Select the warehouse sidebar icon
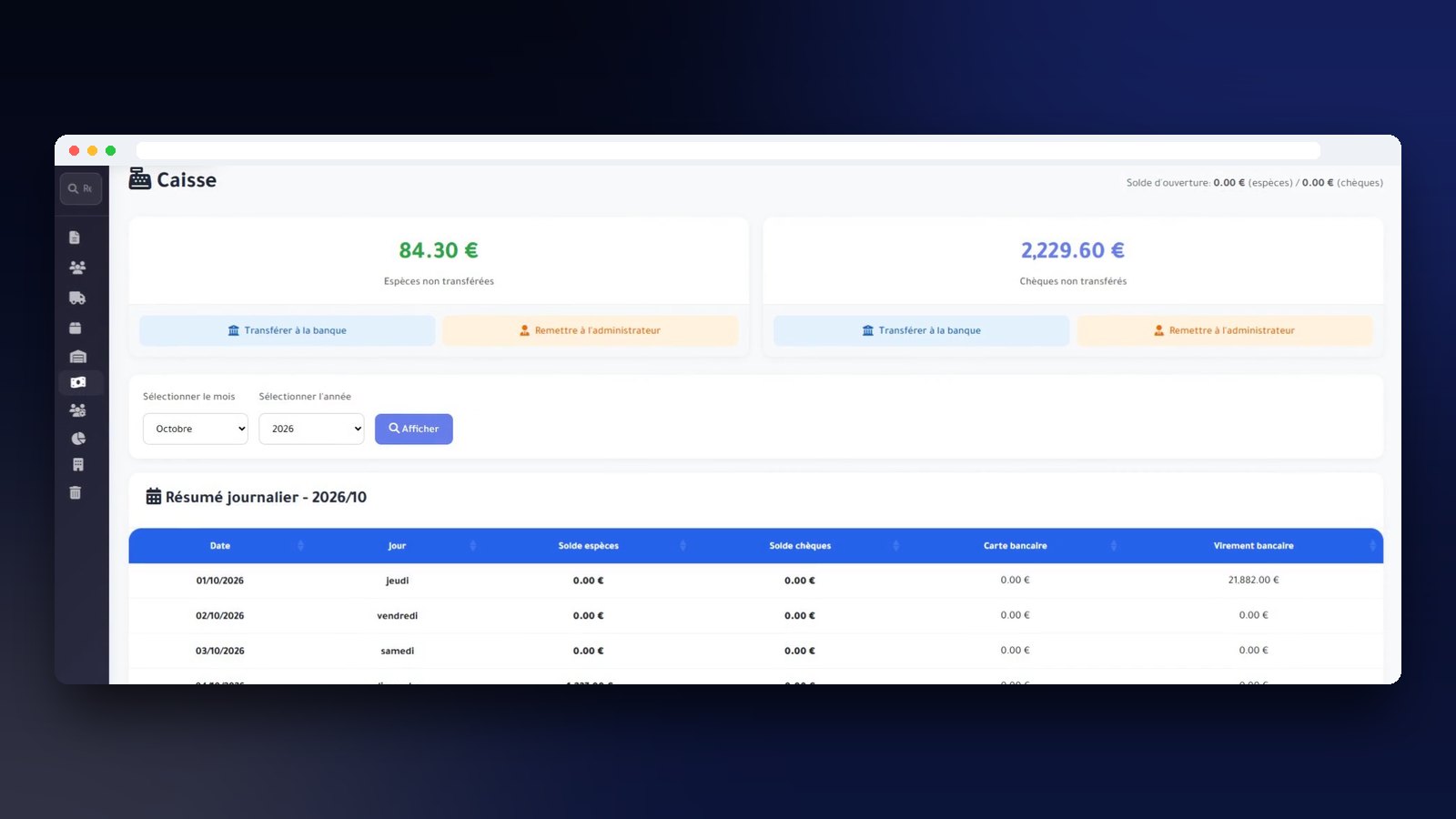 coord(77,357)
